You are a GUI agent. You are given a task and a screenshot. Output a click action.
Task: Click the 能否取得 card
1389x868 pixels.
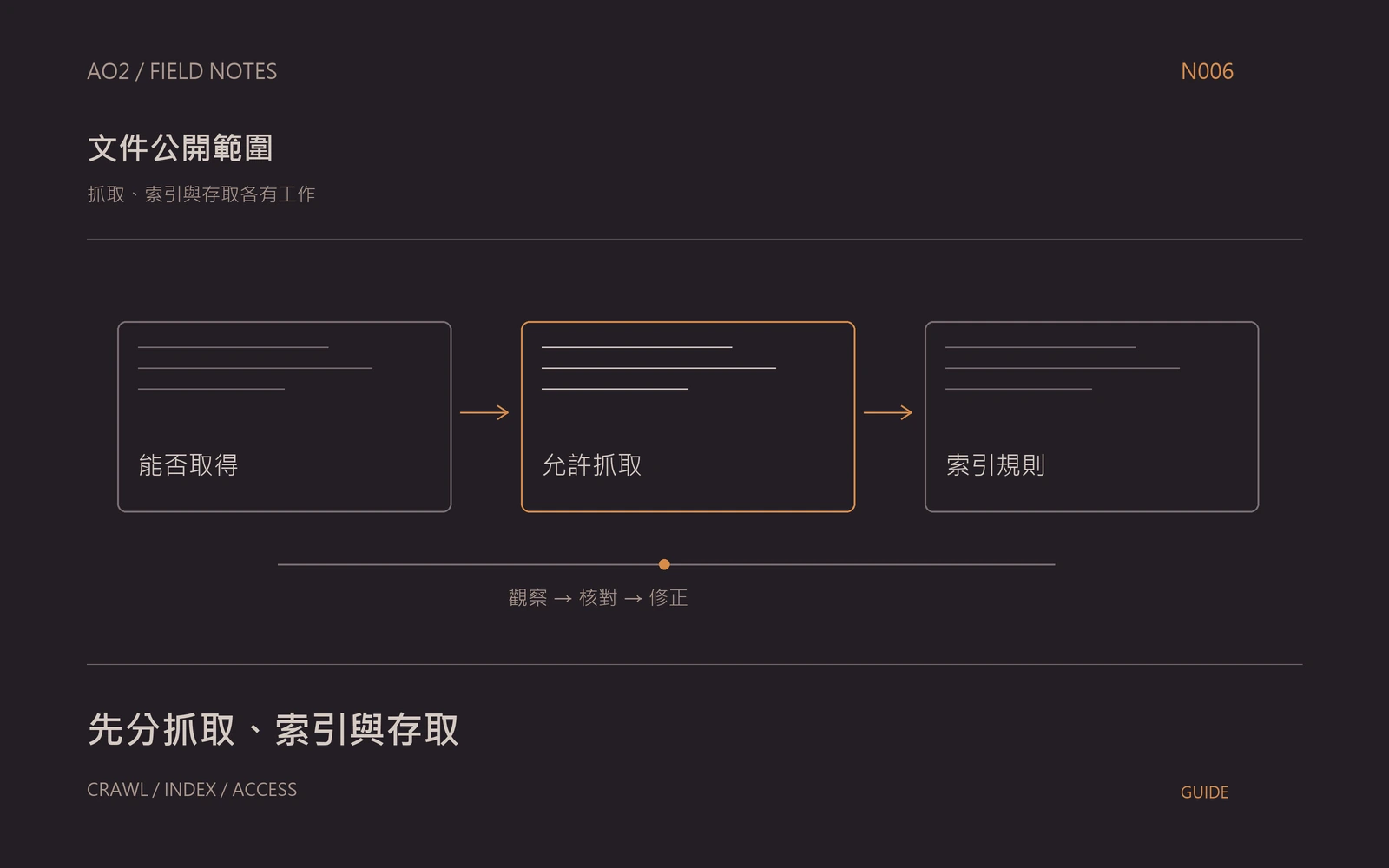[284, 417]
